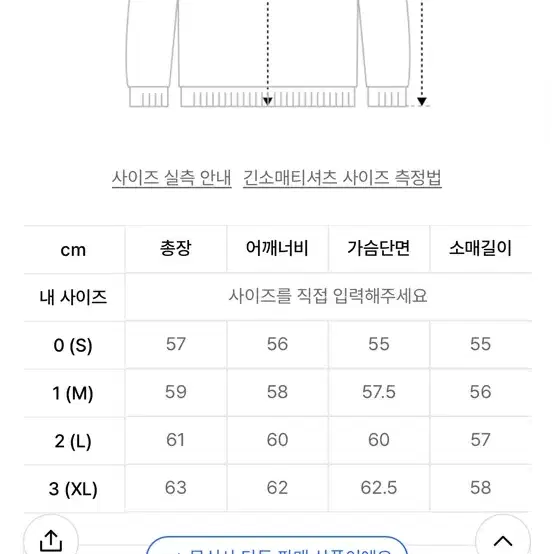Click the 사이즈를 직접 입력해주세요 field
The height and width of the screenshot is (554, 554).
[x=328, y=296]
